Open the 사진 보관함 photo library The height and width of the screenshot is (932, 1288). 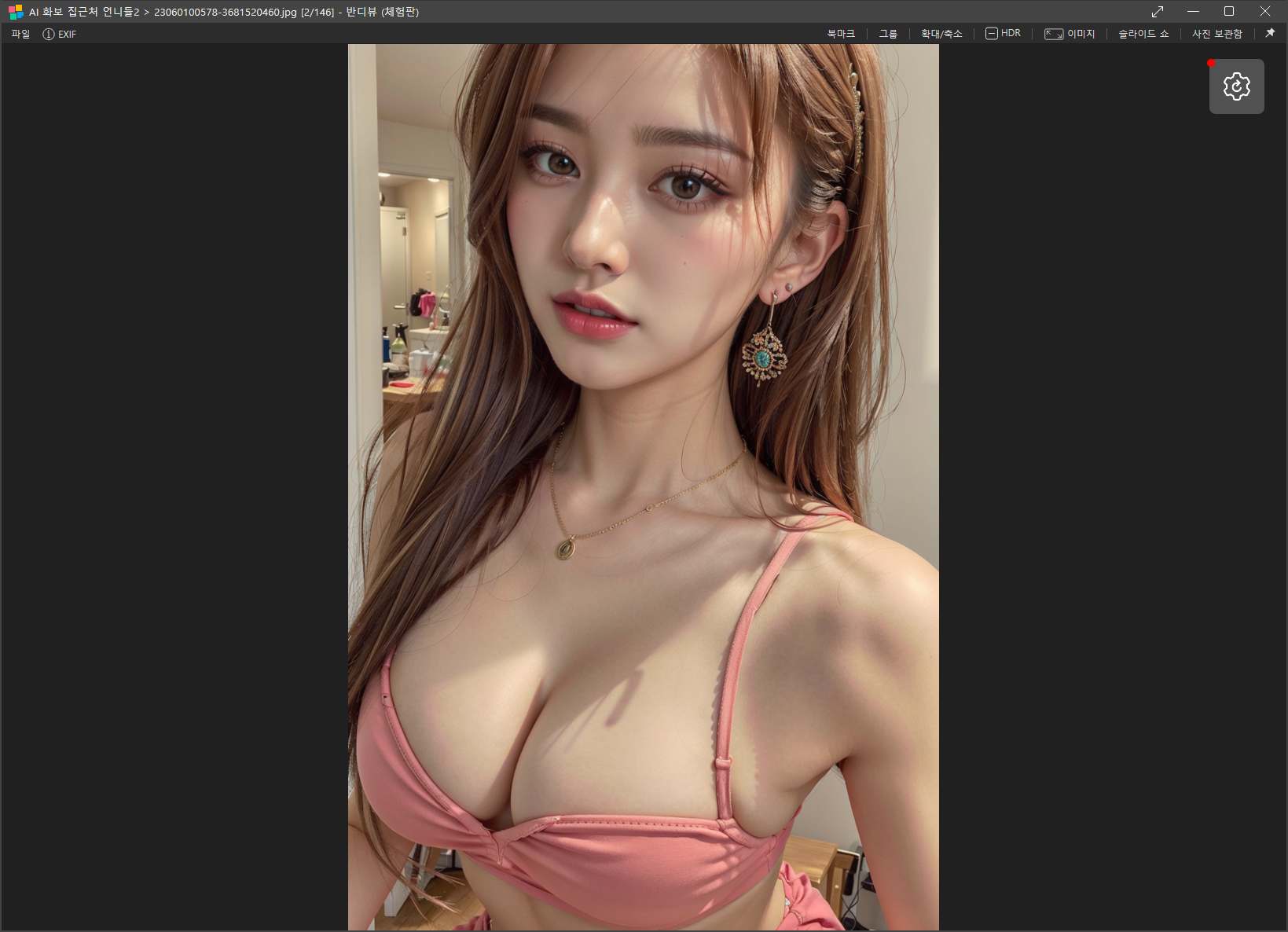coord(1216,34)
